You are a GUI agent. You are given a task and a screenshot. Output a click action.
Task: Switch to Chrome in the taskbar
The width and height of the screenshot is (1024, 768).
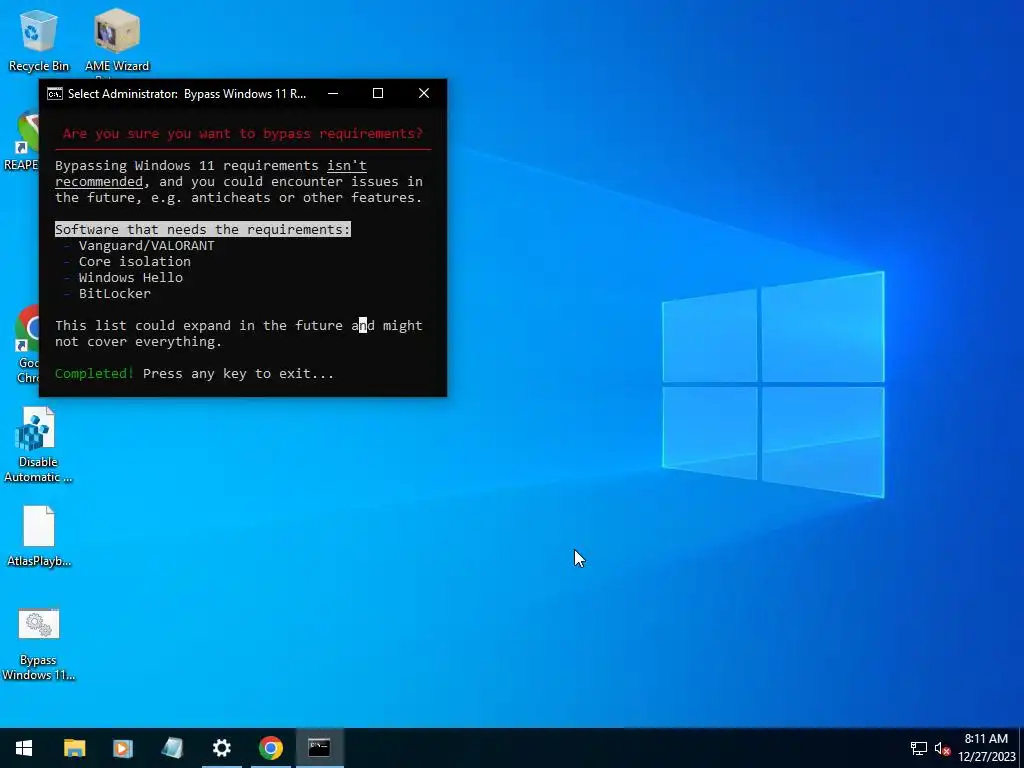(x=270, y=748)
